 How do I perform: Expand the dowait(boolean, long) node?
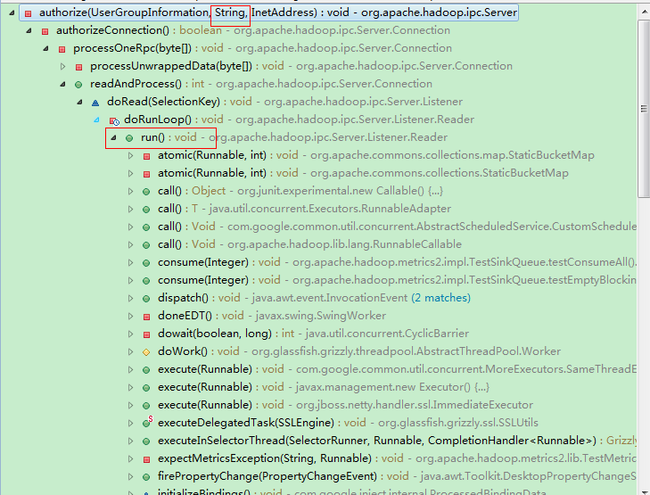(x=130, y=334)
